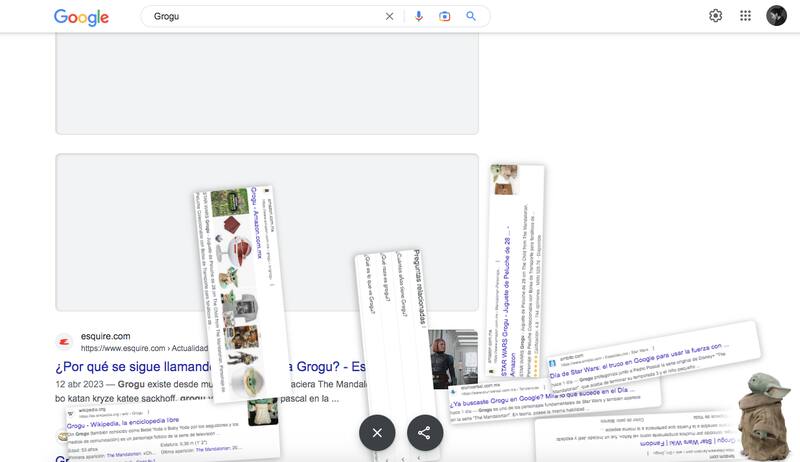Open the upside-down Star Wars Wiki Fandom result
The width and height of the screenshot is (800, 462).
[x=686, y=442]
